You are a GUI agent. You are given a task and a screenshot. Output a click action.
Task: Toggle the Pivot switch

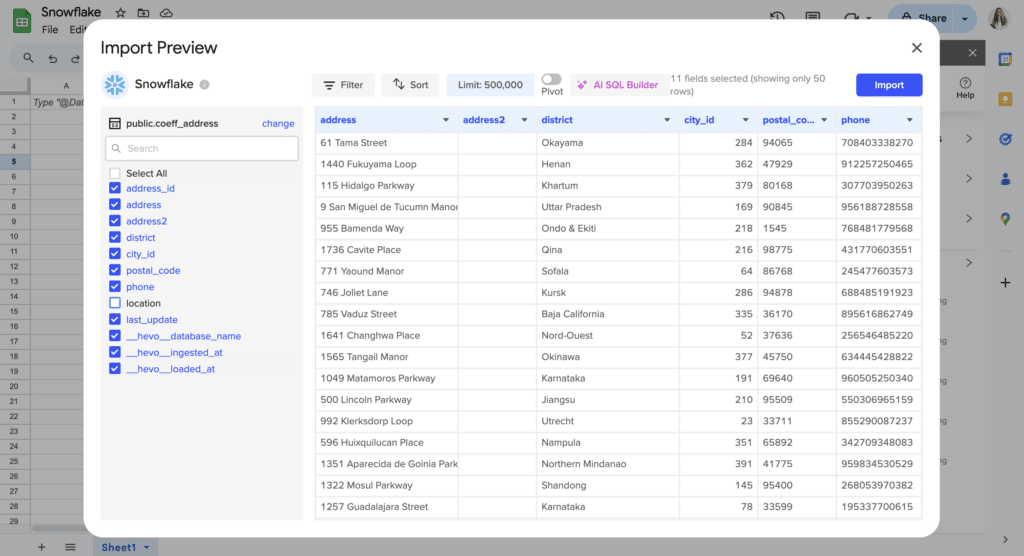(551, 79)
